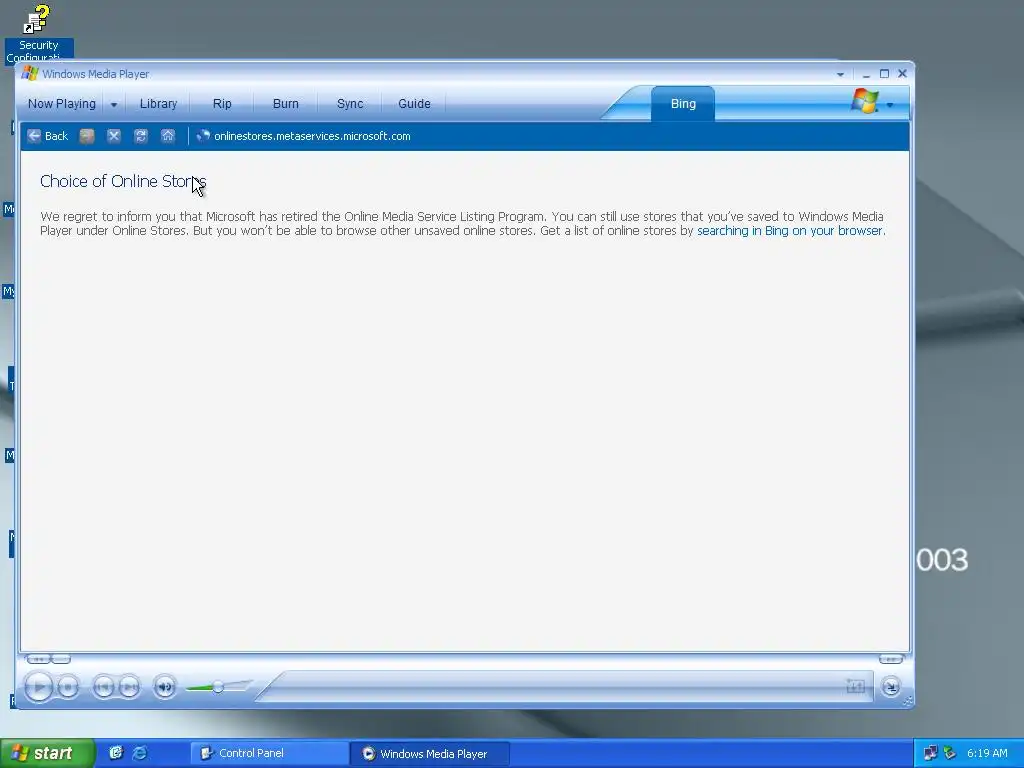Click the Play button
This screenshot has width=1024, height=768.
tap(39, 686)
